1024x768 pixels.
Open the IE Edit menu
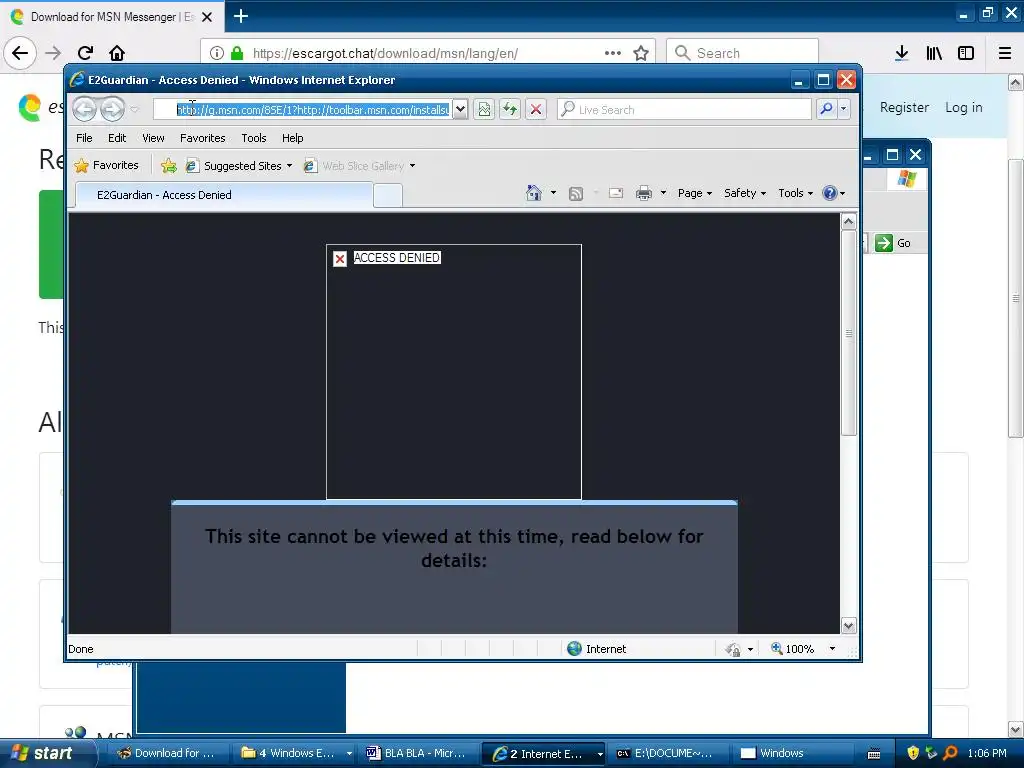coord(117,138)
